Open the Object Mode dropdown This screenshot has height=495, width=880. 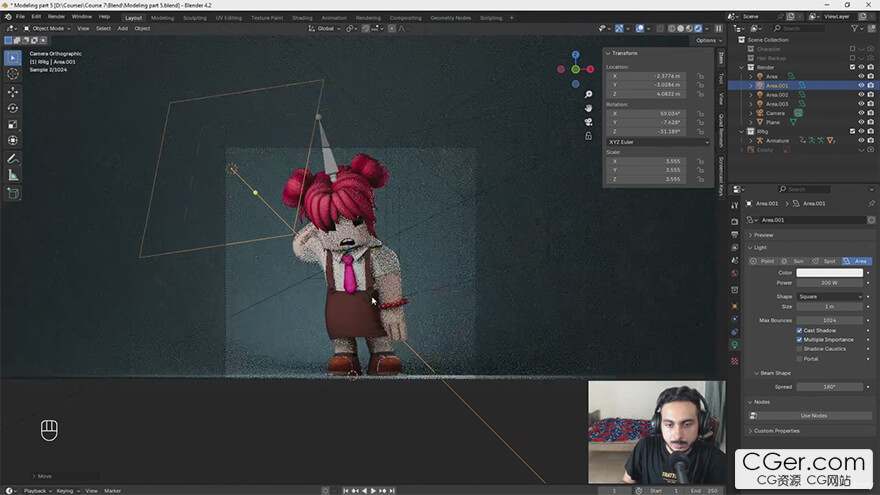pyautogui.click(x=47, y=29)
